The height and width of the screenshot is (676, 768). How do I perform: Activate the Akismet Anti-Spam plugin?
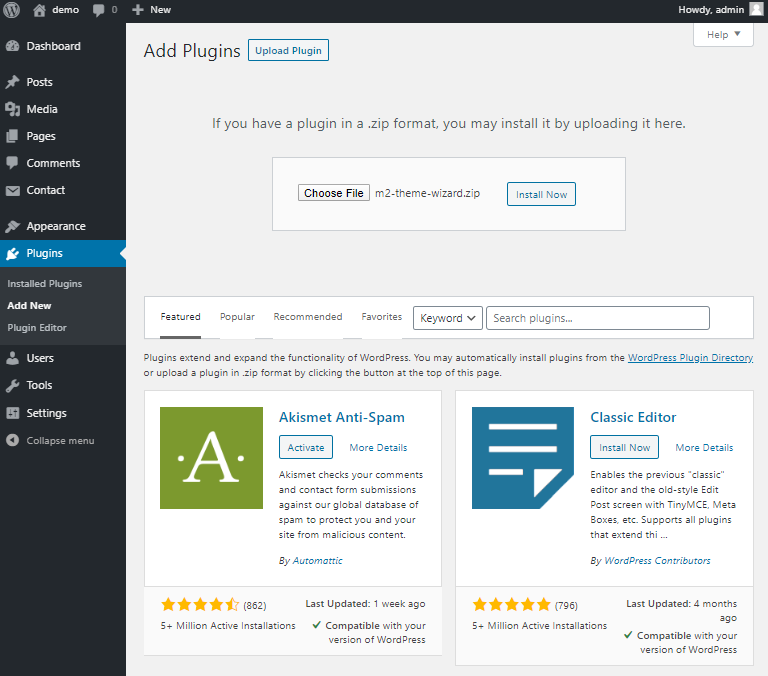click(x=306, y=447)
